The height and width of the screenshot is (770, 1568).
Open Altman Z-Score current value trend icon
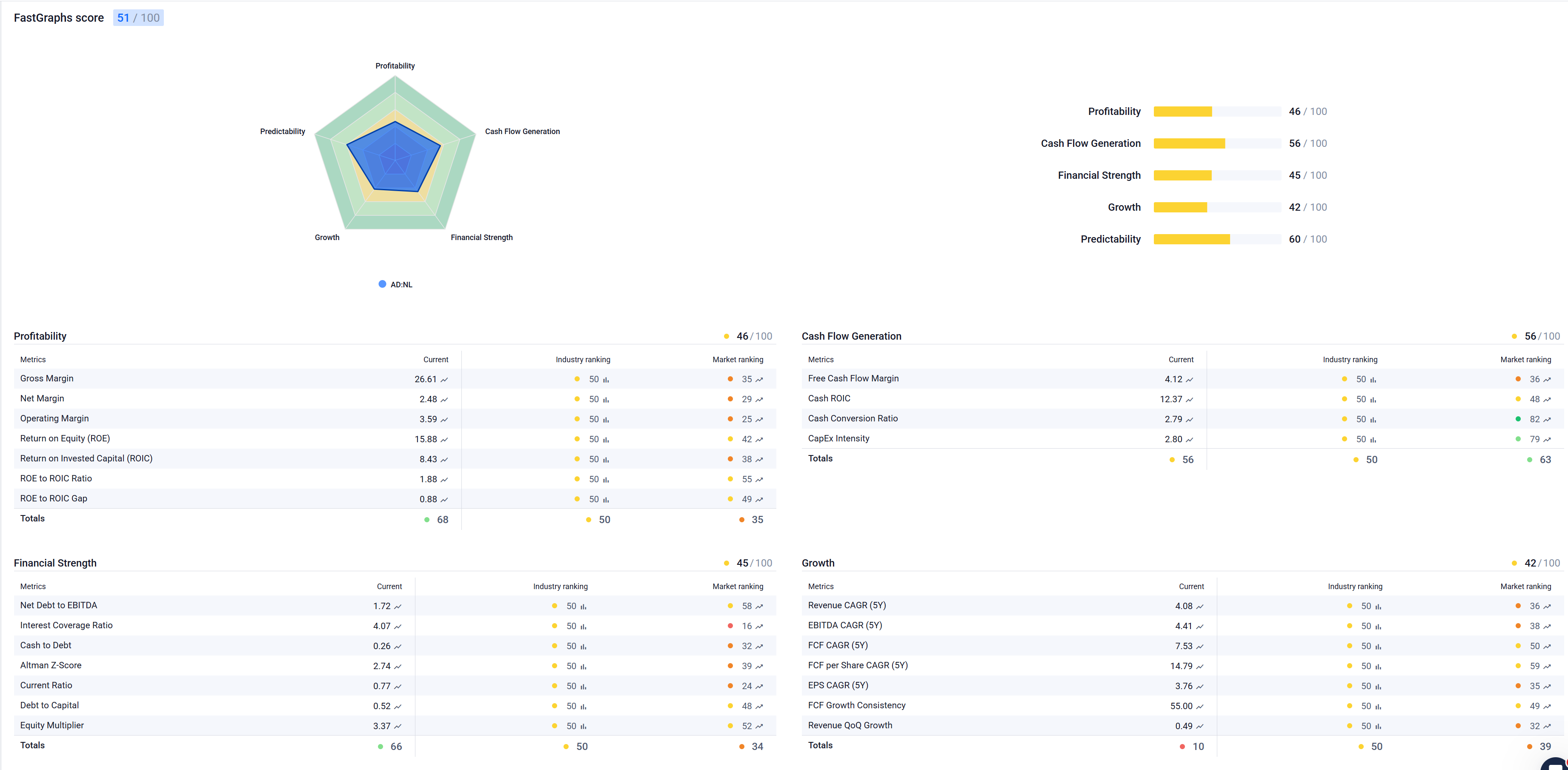398,667
